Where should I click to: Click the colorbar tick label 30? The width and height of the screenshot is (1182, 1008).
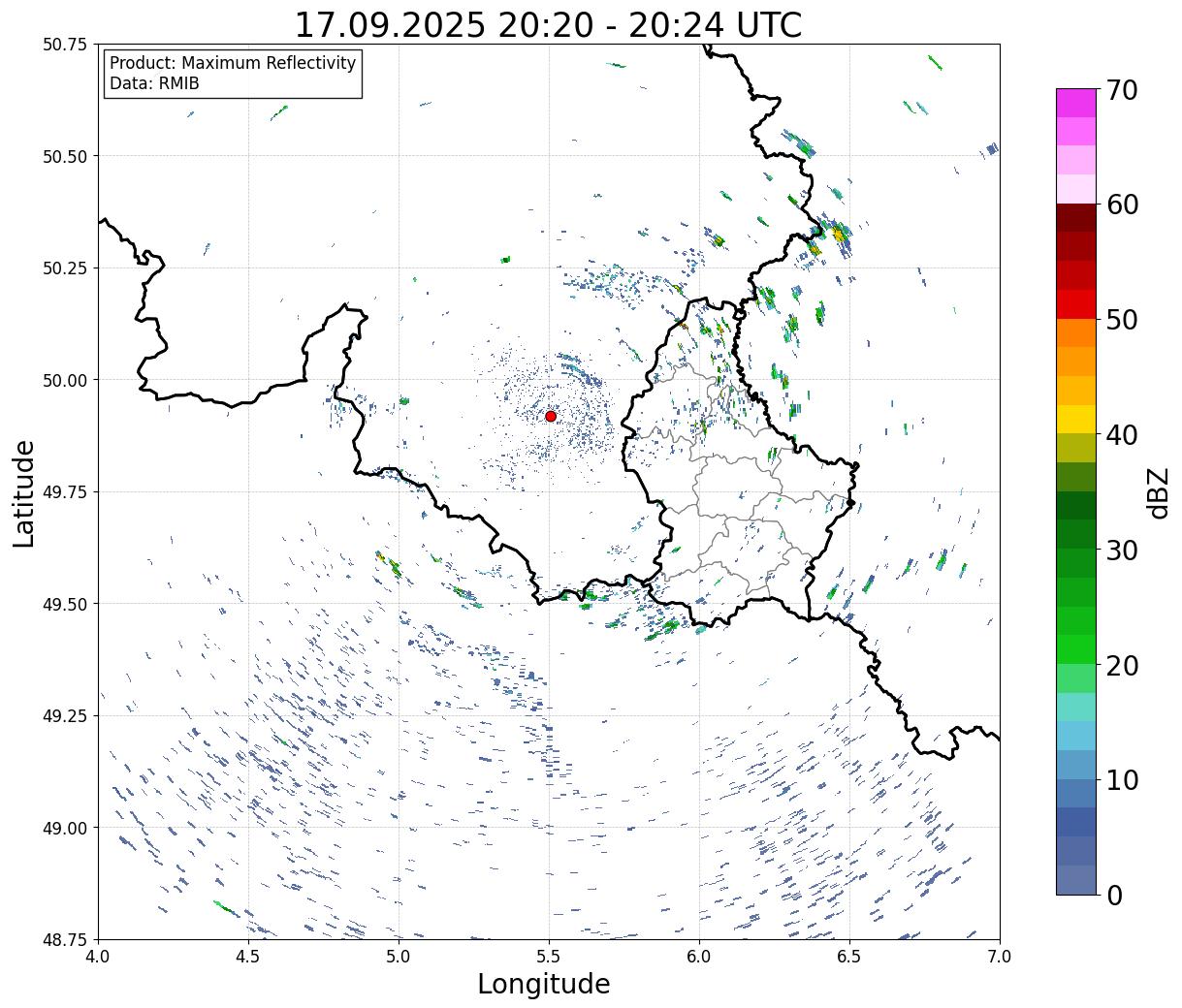click(x=1121, y=551)
